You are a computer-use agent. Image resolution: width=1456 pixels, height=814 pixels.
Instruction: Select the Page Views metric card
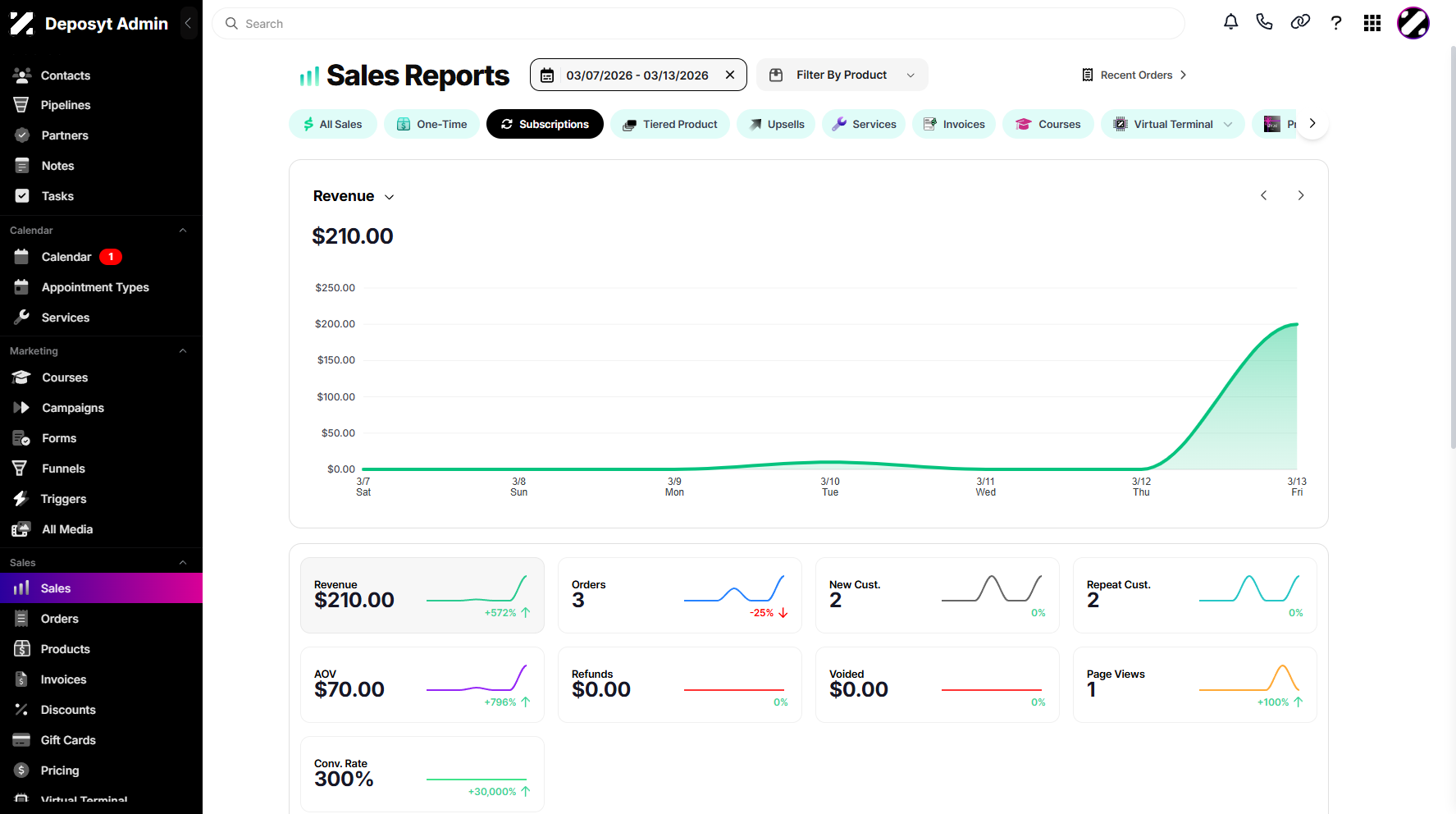[1195, 685]
